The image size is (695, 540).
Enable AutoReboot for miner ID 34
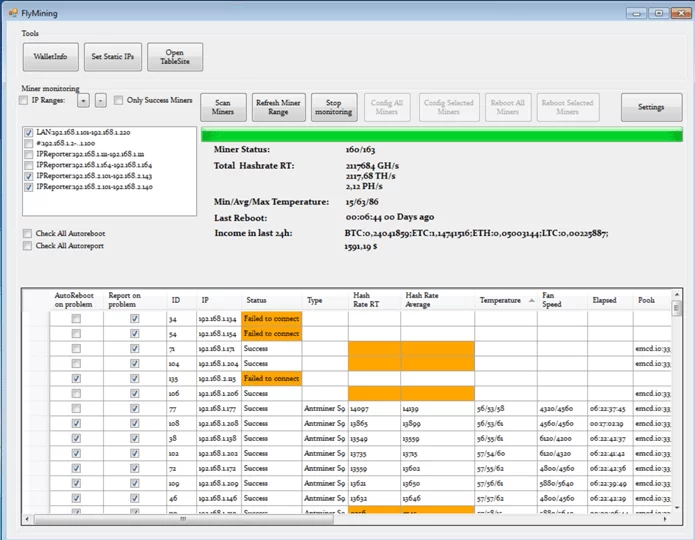(76, 318)
